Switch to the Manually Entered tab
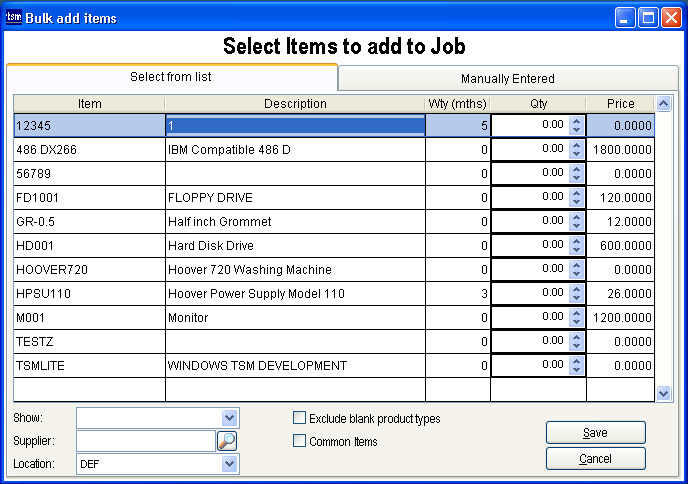 point(507,78)
